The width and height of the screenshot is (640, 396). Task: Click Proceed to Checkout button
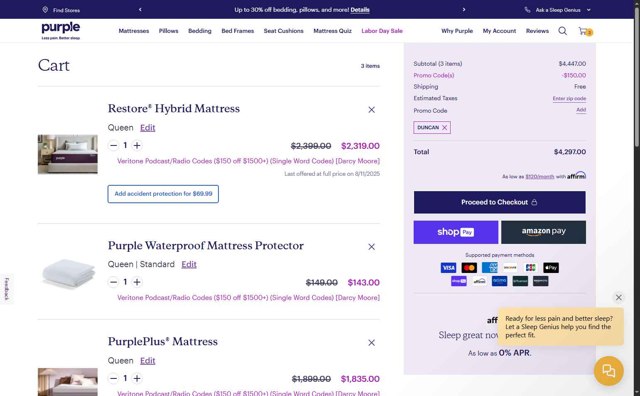click(500, 202)
